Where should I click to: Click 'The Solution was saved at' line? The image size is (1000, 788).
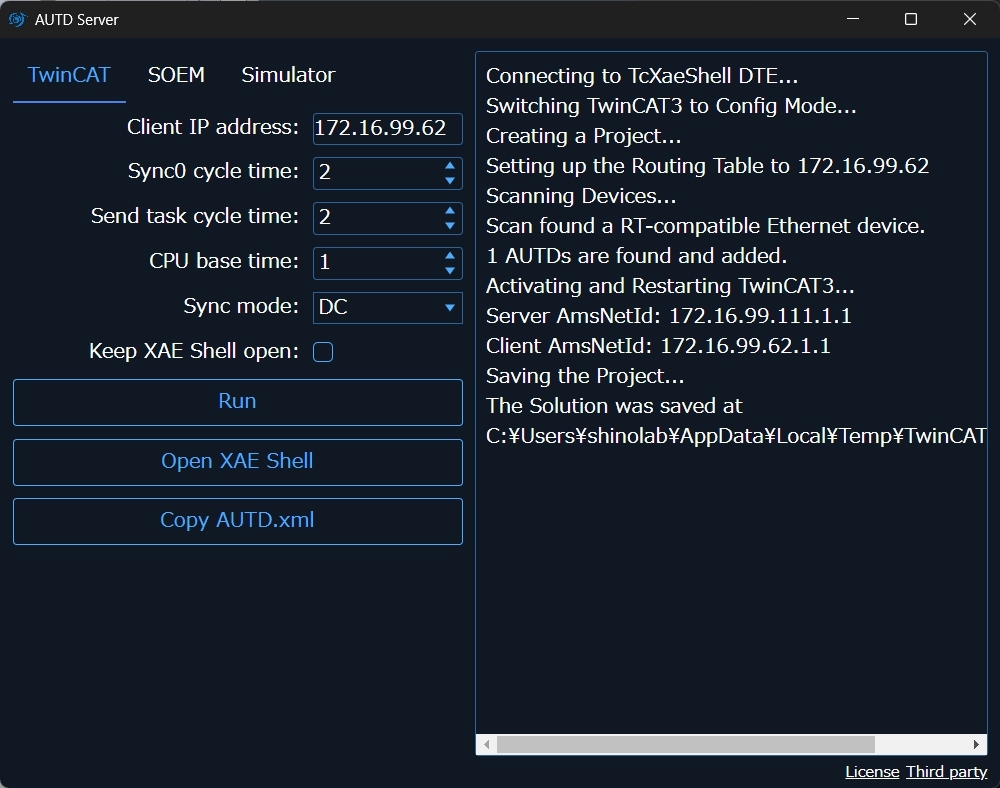click(x=614, y=406)
